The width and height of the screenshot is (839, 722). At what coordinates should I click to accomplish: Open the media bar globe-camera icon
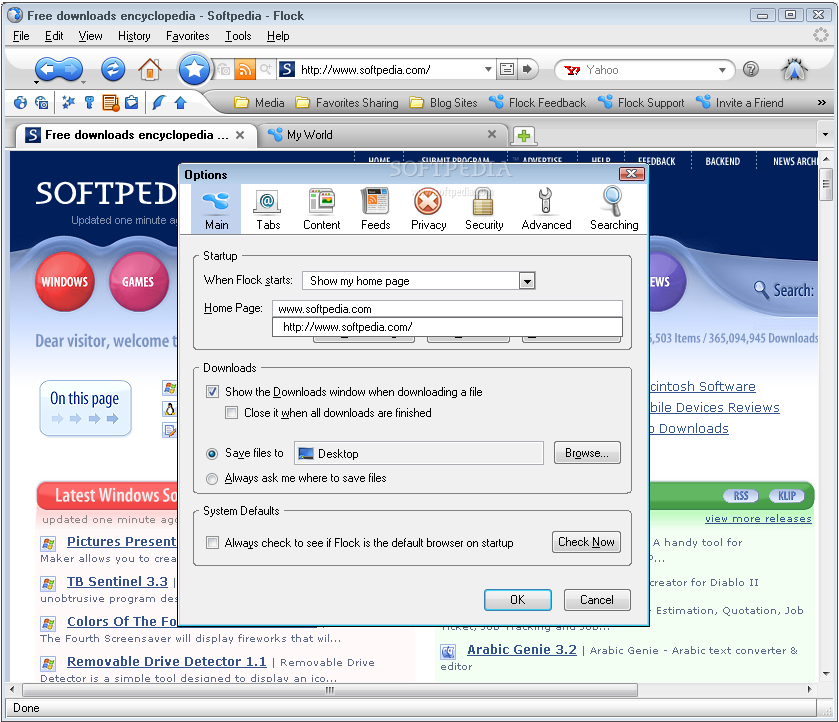click(x=41, y=102)
